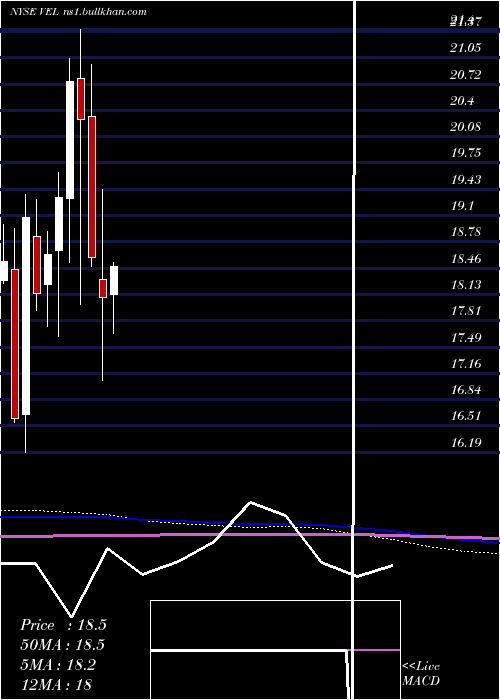Select the 16.51 price axis label
The height and width of the screenshot is (700, 500).
466,416
